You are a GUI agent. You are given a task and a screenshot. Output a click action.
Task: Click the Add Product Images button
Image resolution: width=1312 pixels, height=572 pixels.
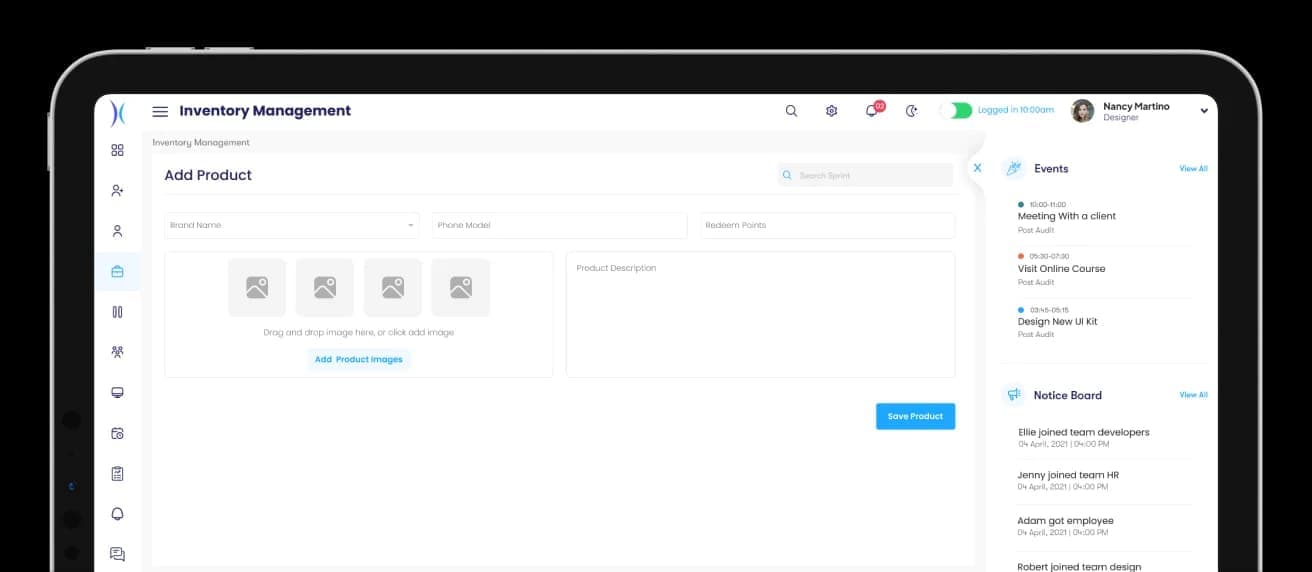pos(359,359)
